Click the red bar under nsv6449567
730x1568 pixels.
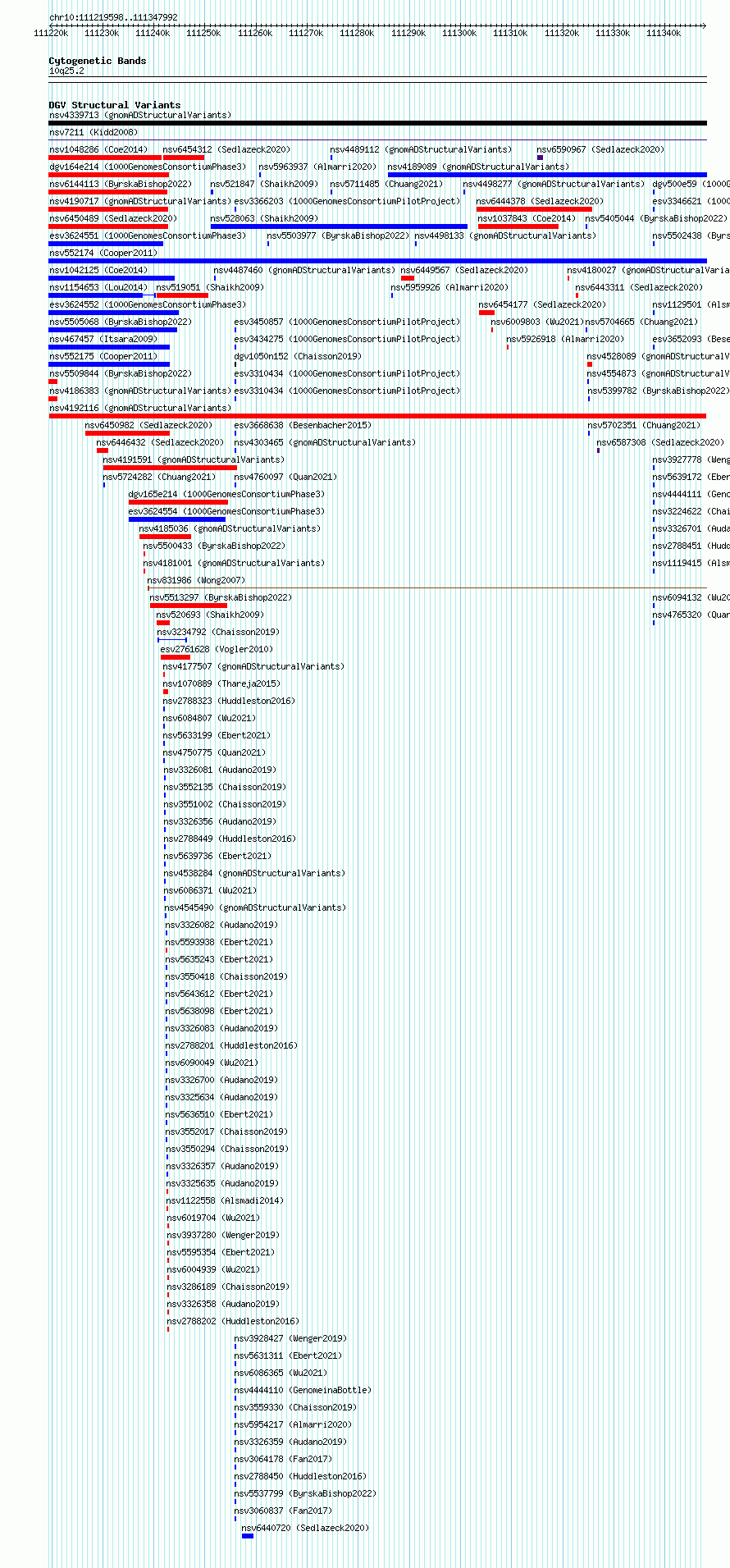408,278
